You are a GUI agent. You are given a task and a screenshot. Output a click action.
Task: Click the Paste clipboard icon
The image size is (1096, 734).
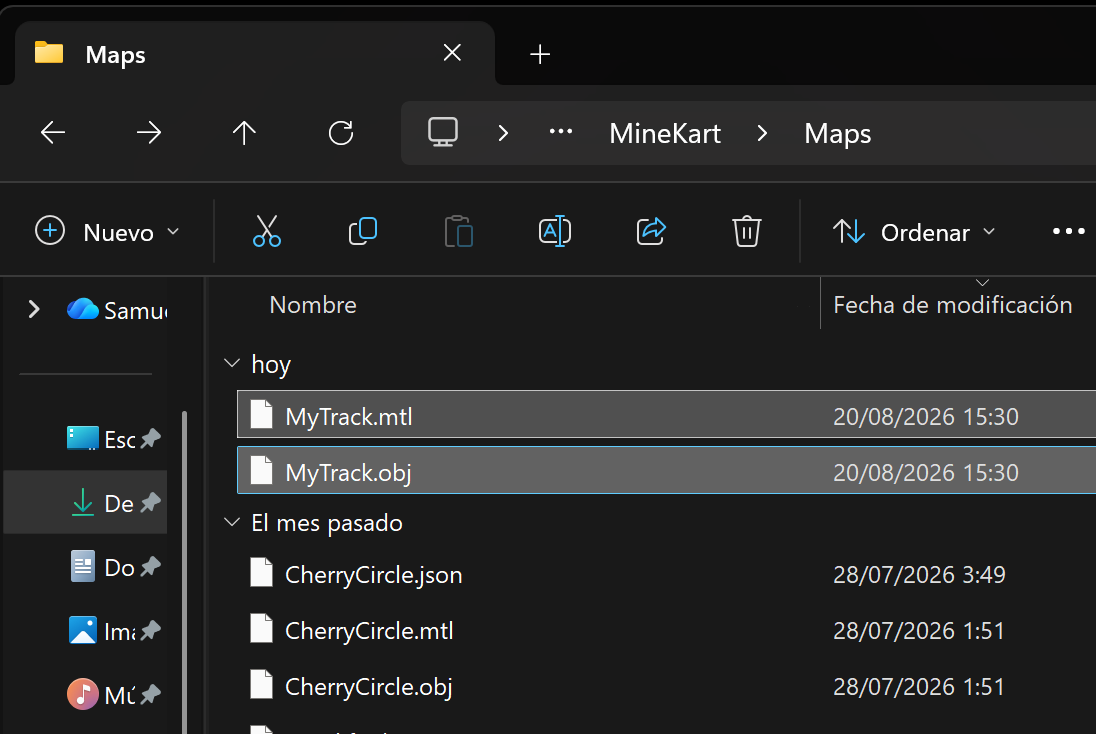pyautogui.click(x=459, y=231)
